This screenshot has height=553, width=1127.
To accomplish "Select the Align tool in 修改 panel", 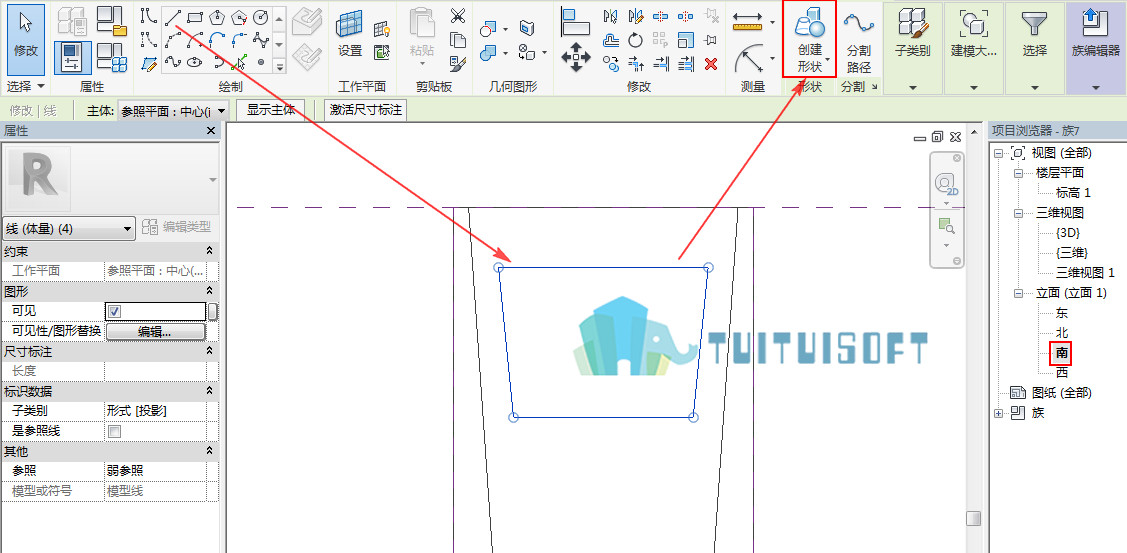I will click(x=575, y=22).
